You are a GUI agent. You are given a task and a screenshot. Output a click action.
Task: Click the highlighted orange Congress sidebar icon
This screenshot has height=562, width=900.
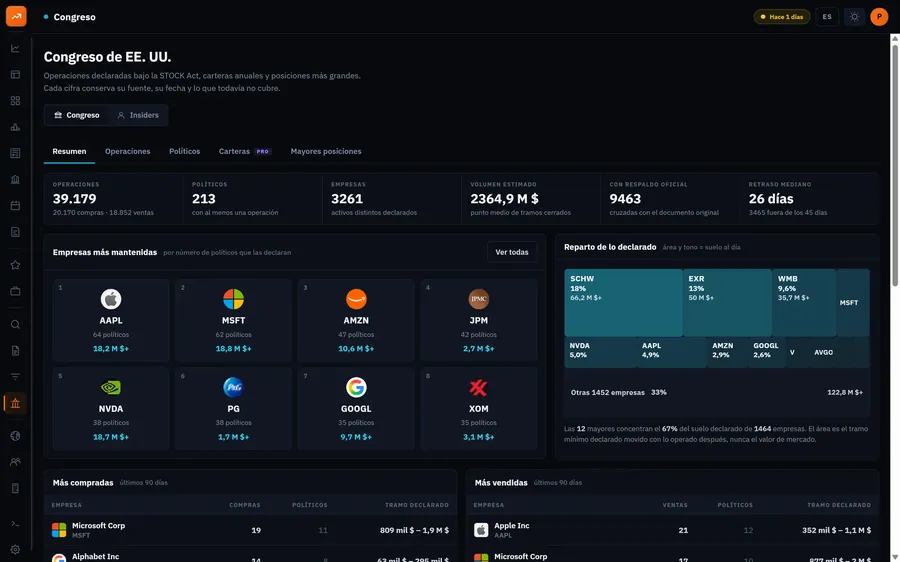point(15,403)
